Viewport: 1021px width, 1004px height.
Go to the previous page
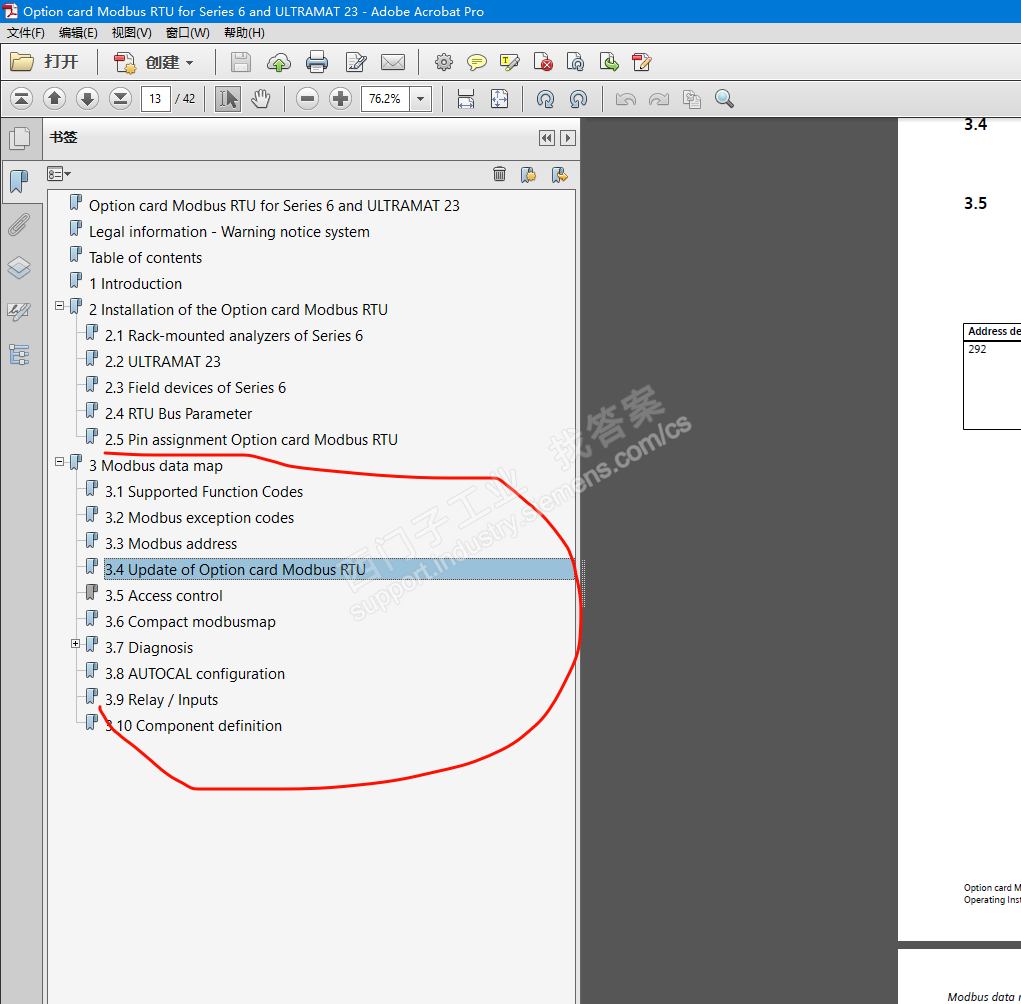(x=55, y=99)
